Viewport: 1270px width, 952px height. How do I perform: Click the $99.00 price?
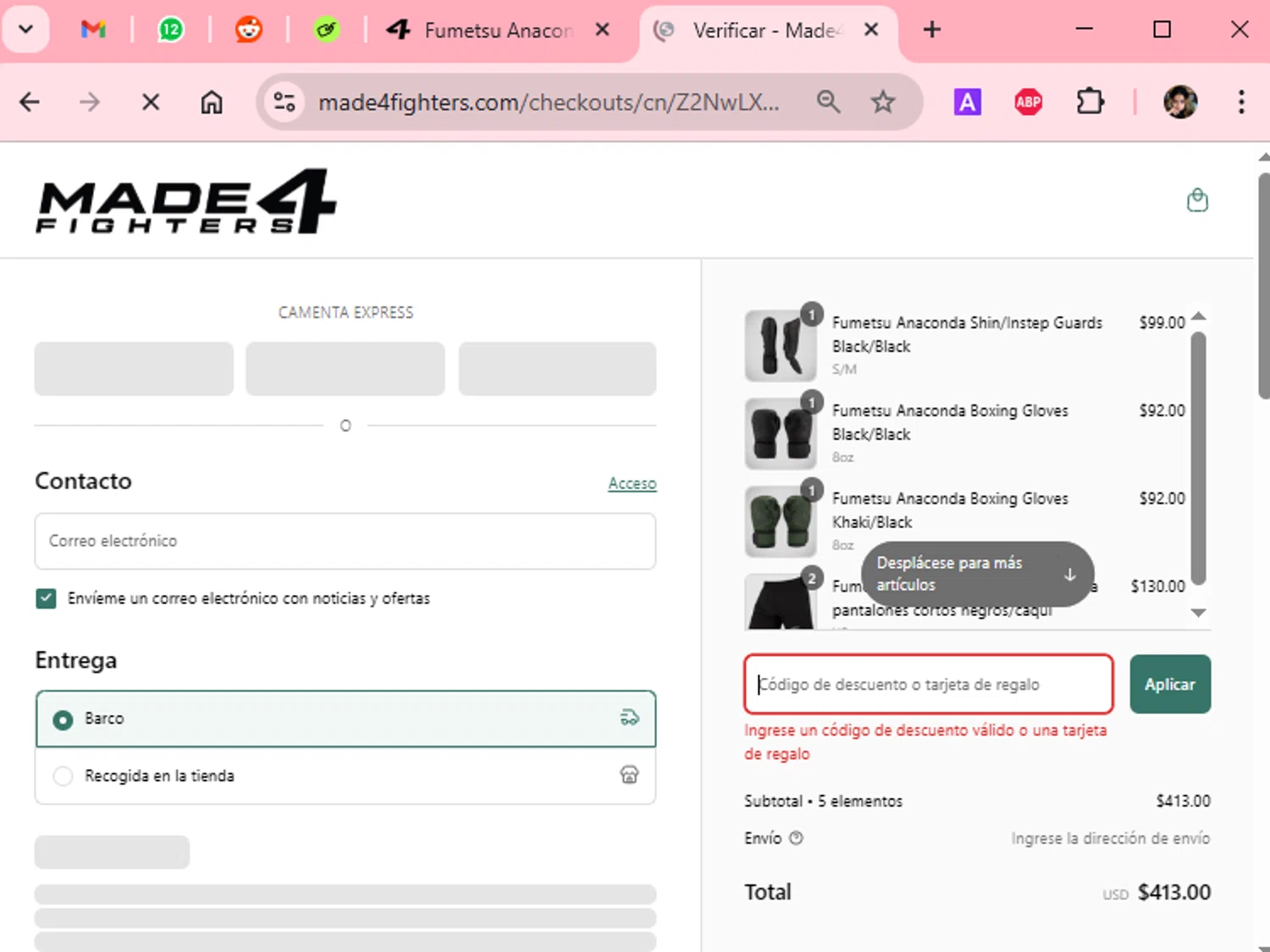1162,322
